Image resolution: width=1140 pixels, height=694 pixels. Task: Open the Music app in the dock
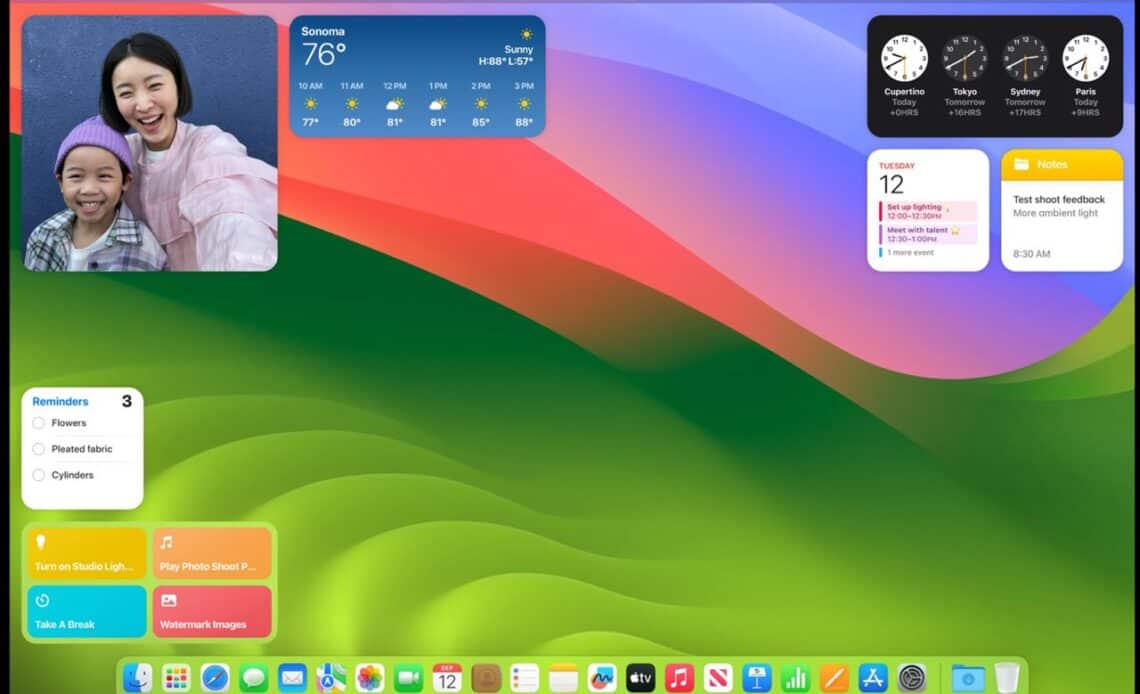click(x=679, y=677)
